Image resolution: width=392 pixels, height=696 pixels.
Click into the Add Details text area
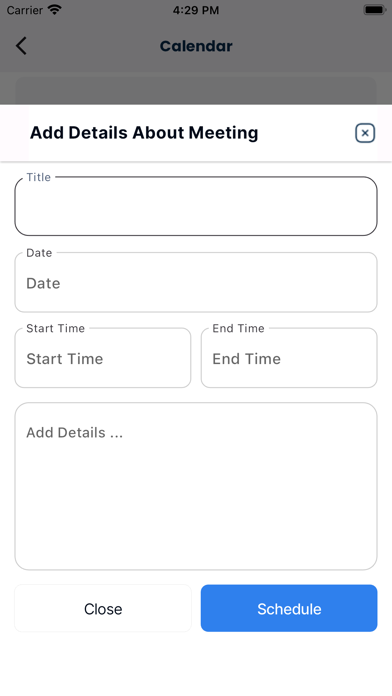196,486
